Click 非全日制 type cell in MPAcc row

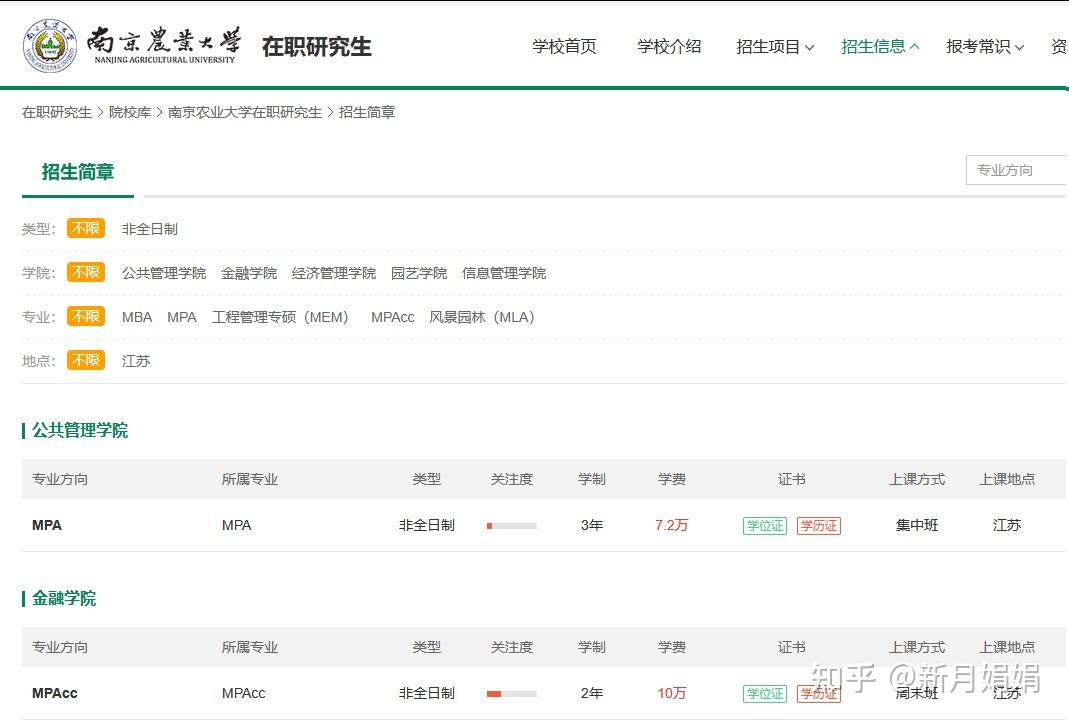click(427, 693)
